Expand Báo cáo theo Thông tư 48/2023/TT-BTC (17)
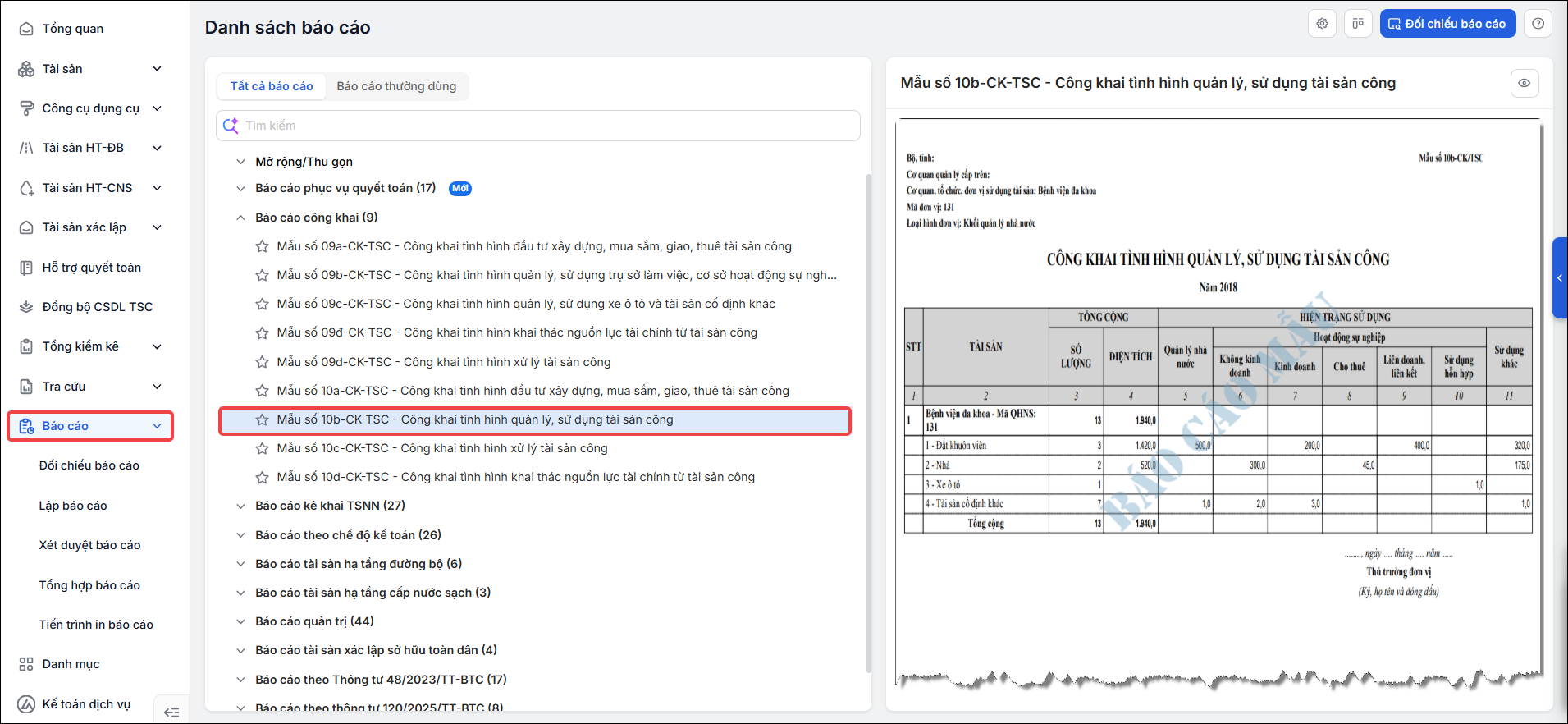 tap(240, 680)
